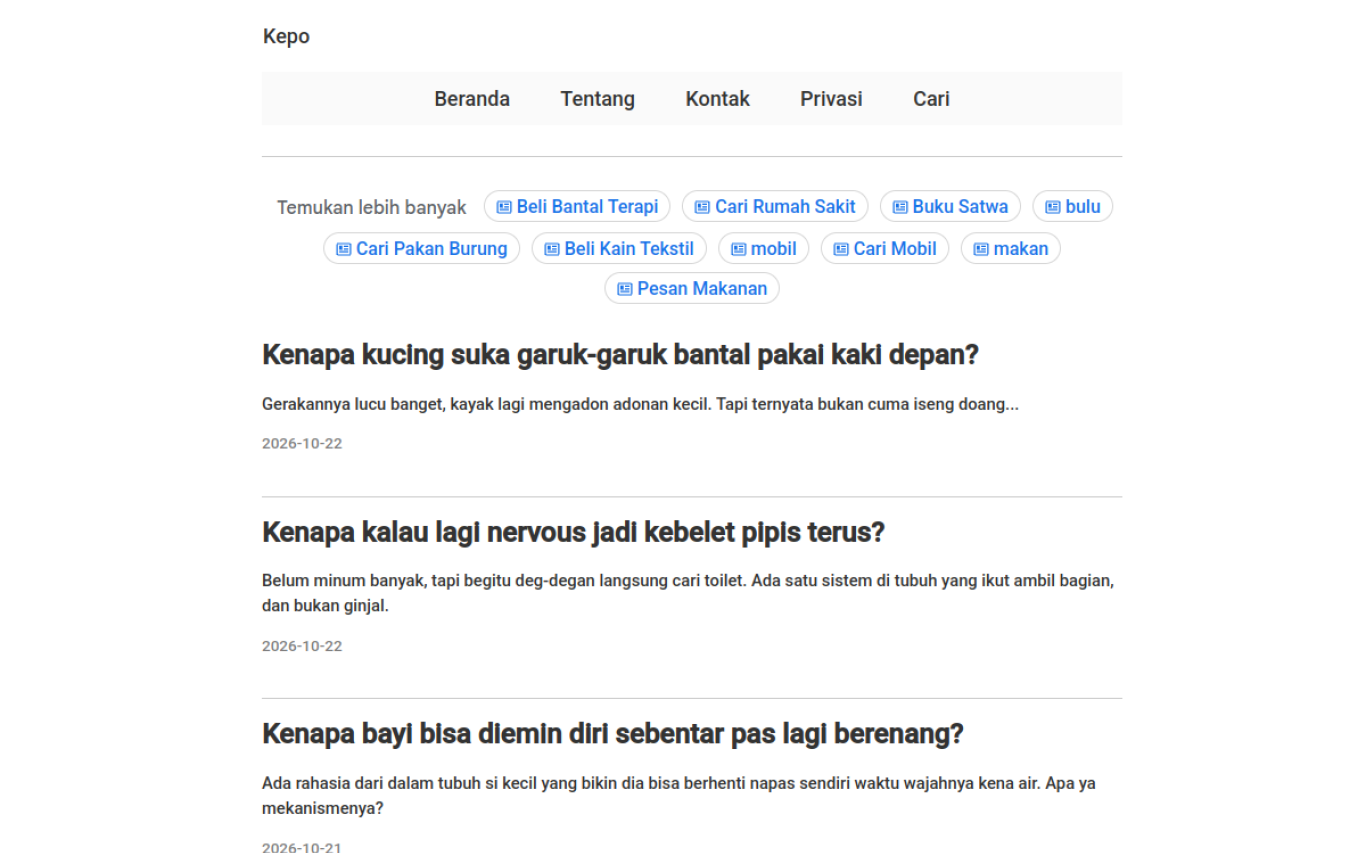Open Cari from the navigation bar
1366x853 pixels.
coord(931,99)
